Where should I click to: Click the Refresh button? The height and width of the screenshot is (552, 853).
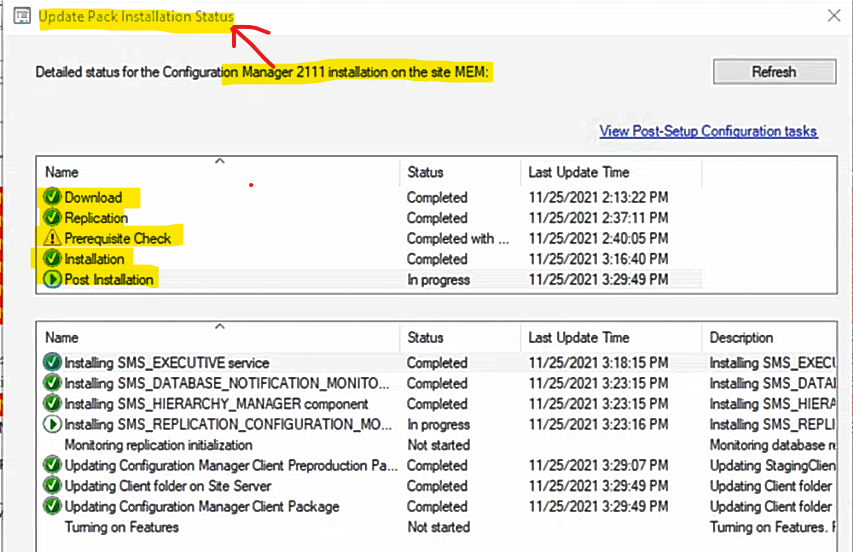[775, 72]
